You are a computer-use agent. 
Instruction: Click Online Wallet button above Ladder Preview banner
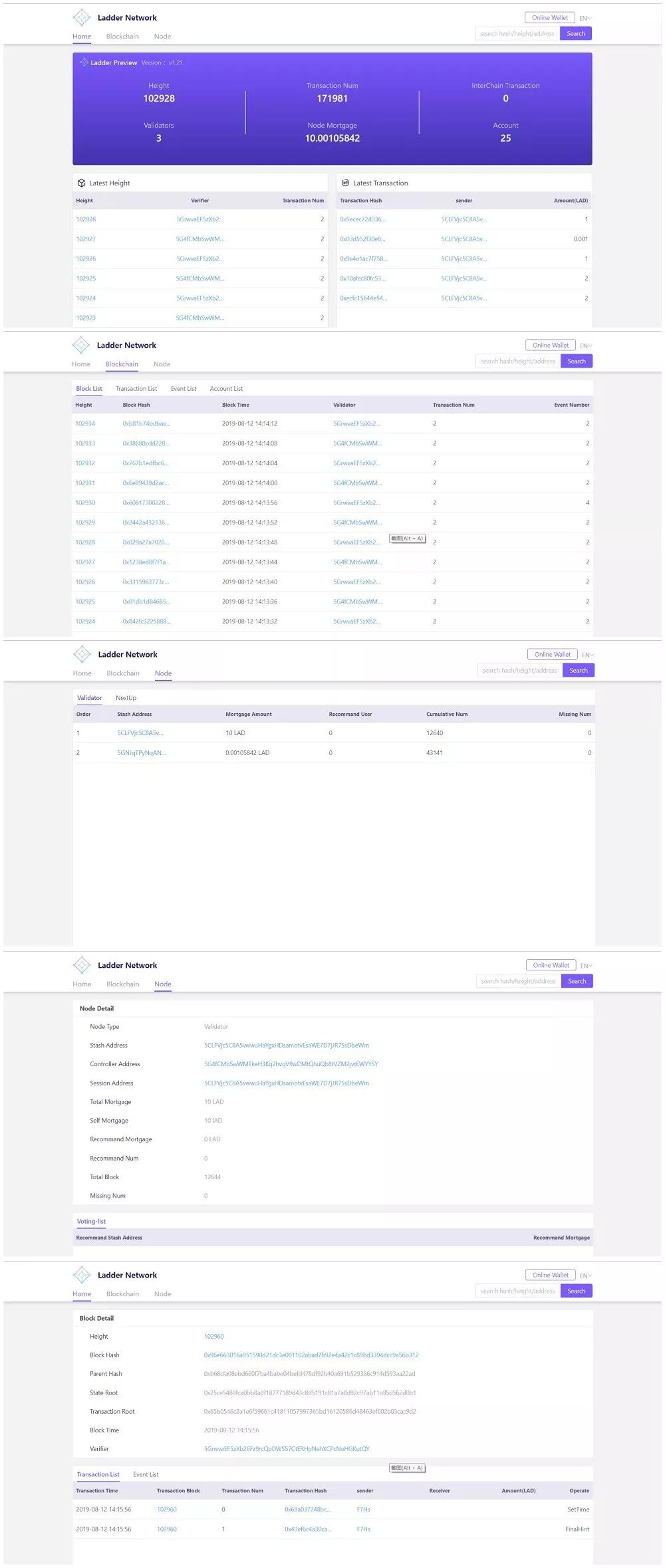coord(550,17)
